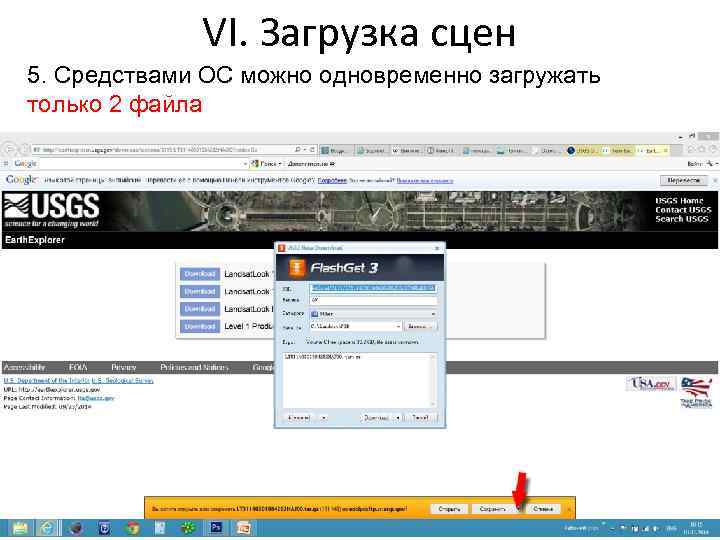Click the USGS logo in the banner
The image size is (720, 540).
[x=51, y=210]
